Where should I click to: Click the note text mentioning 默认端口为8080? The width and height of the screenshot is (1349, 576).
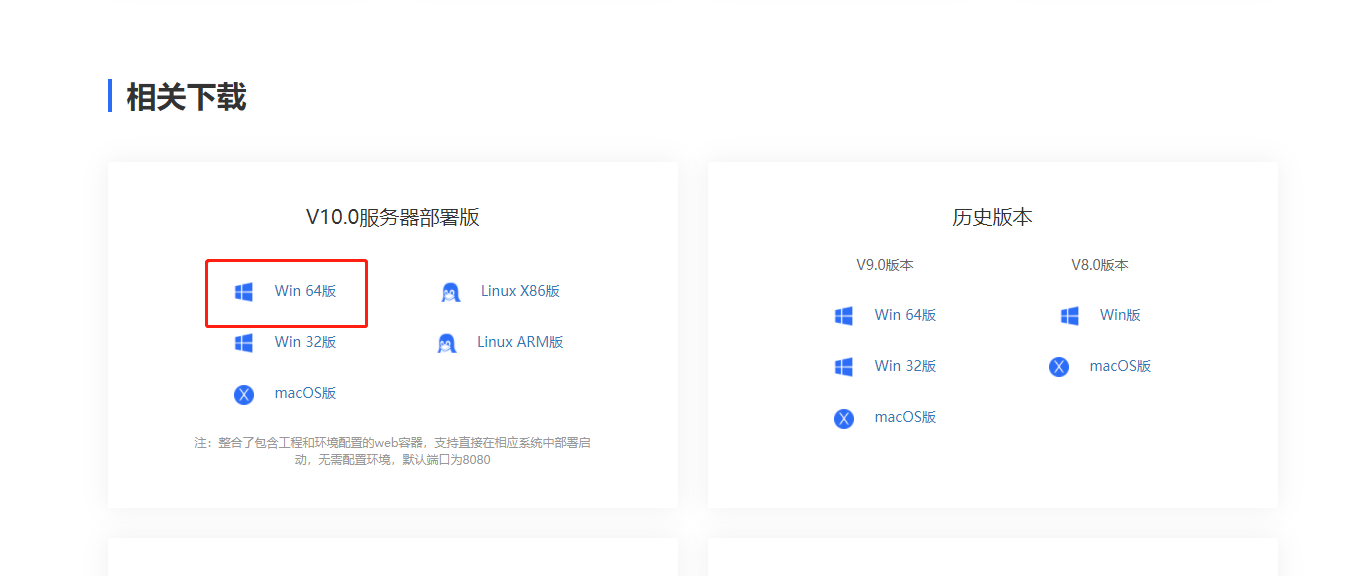tap(393, 451)
